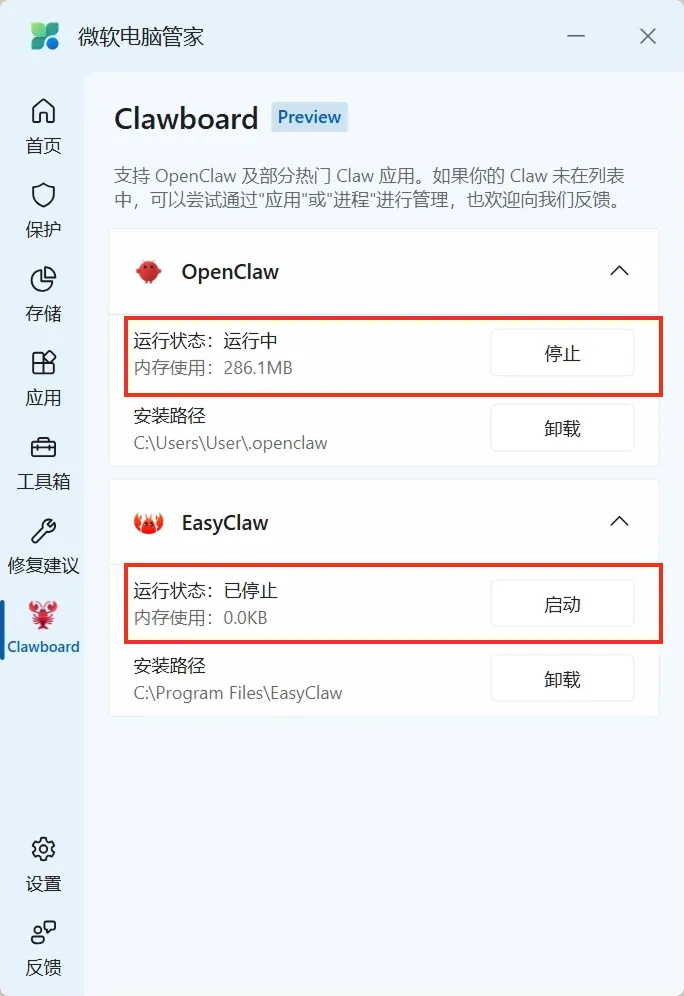Select the 保护 shield icon
This screenshot has height=996, width=684.
(x=43, y=195)
